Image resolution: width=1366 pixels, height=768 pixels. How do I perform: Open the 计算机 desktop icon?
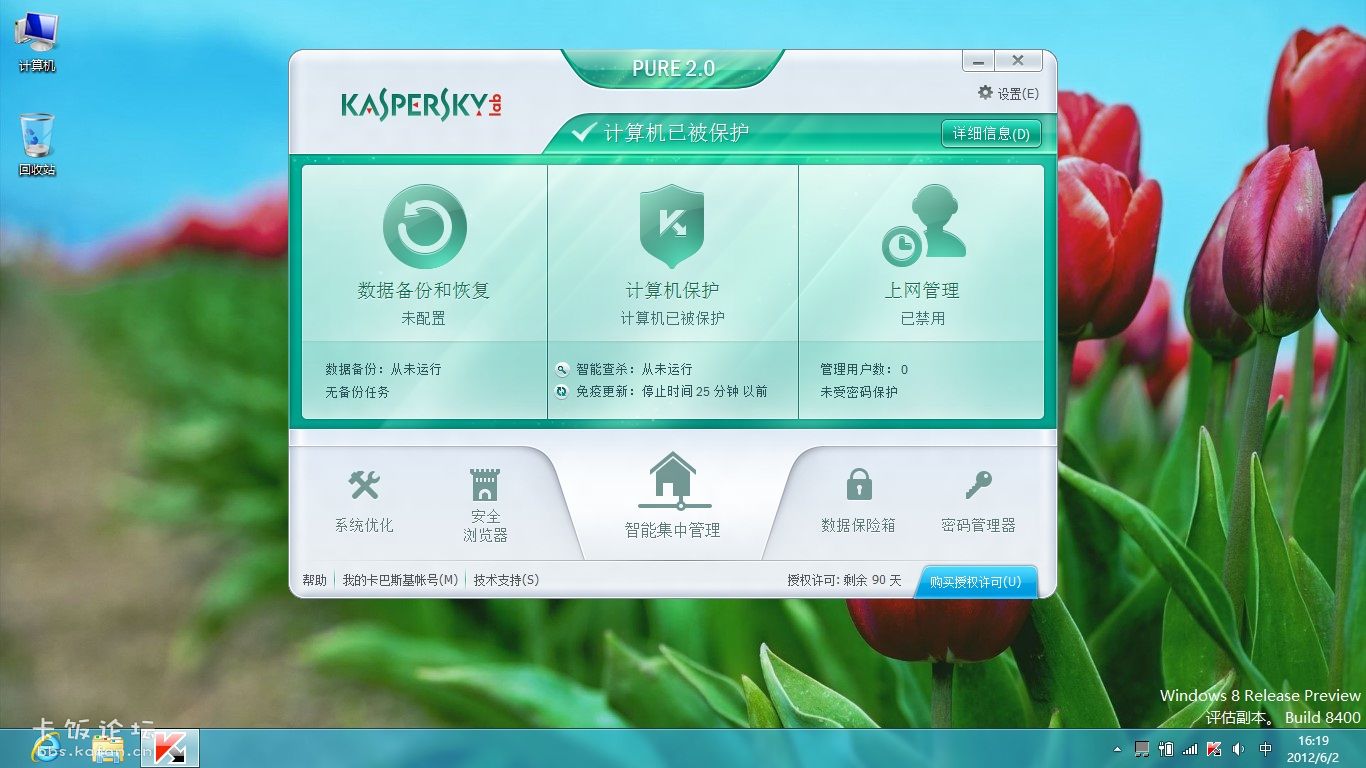point(37,42)
